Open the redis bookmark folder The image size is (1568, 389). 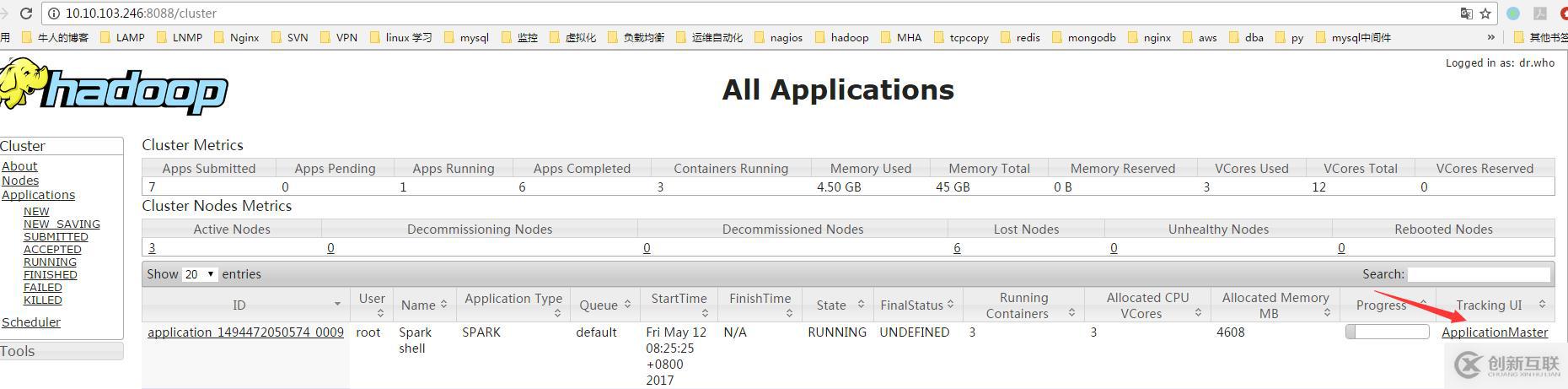(x=1020, y=37)
